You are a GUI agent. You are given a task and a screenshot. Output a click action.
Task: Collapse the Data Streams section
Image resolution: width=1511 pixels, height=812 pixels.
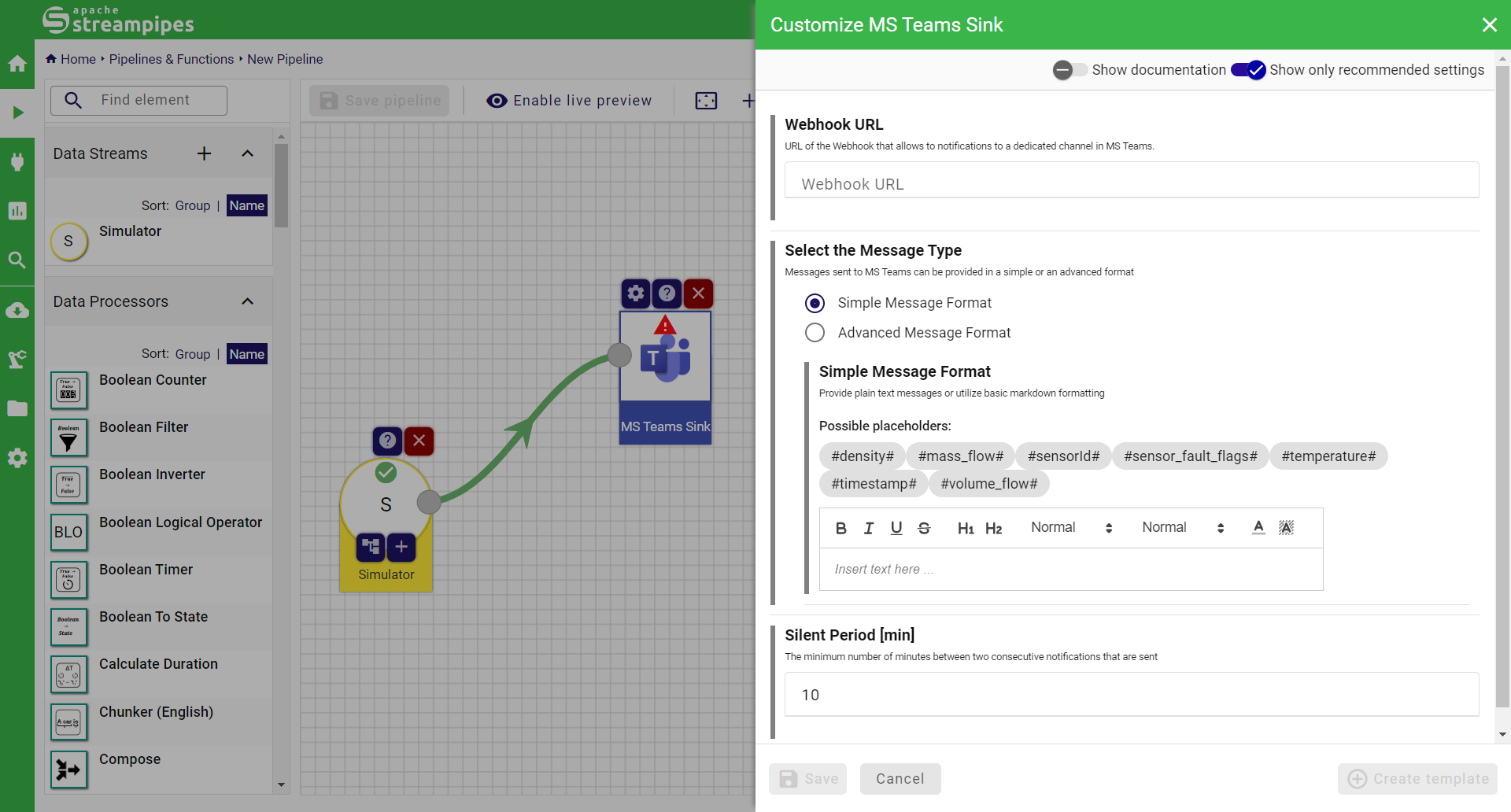(247, 153)
